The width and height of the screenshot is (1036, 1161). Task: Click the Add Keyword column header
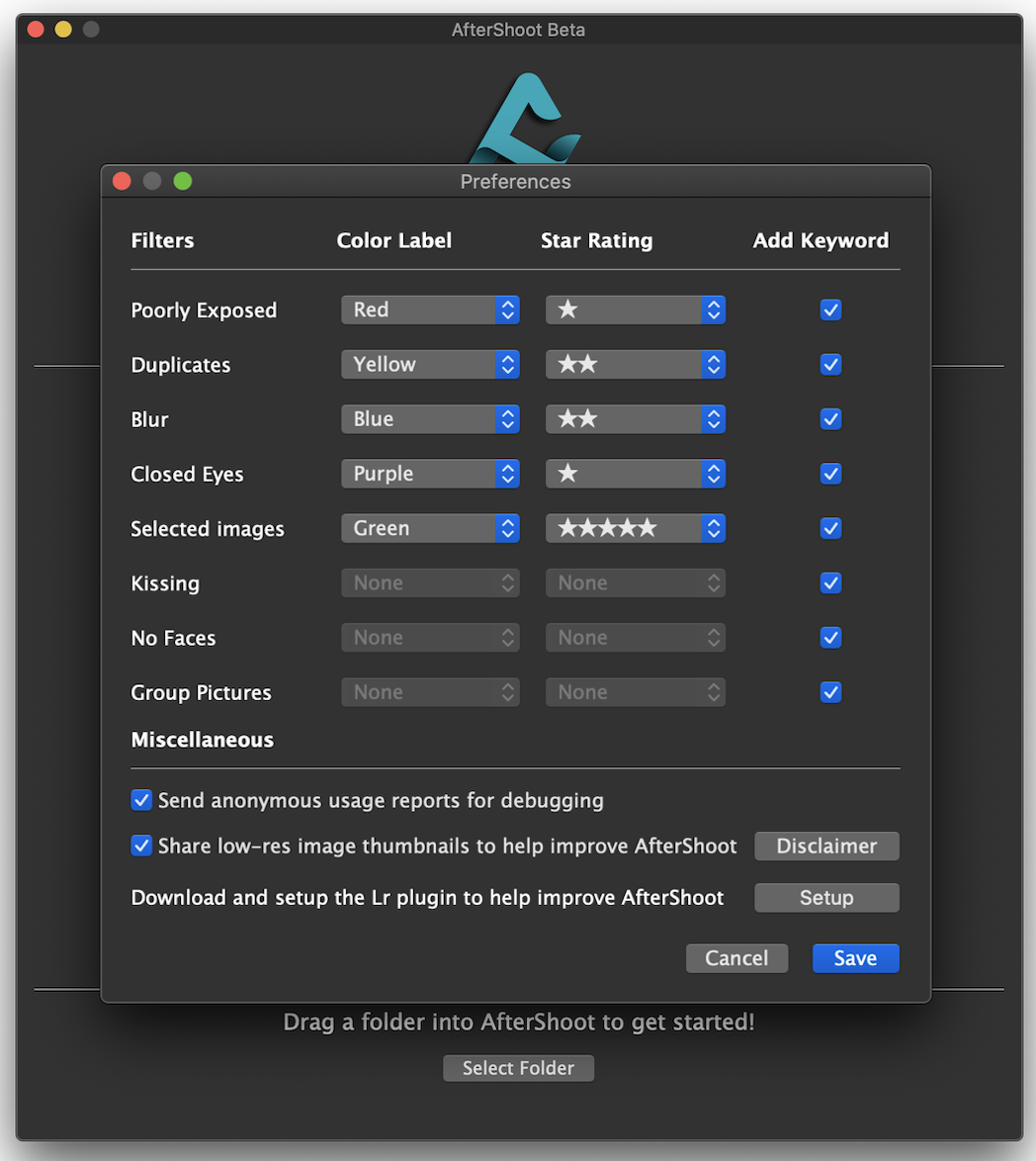[820, 240]
